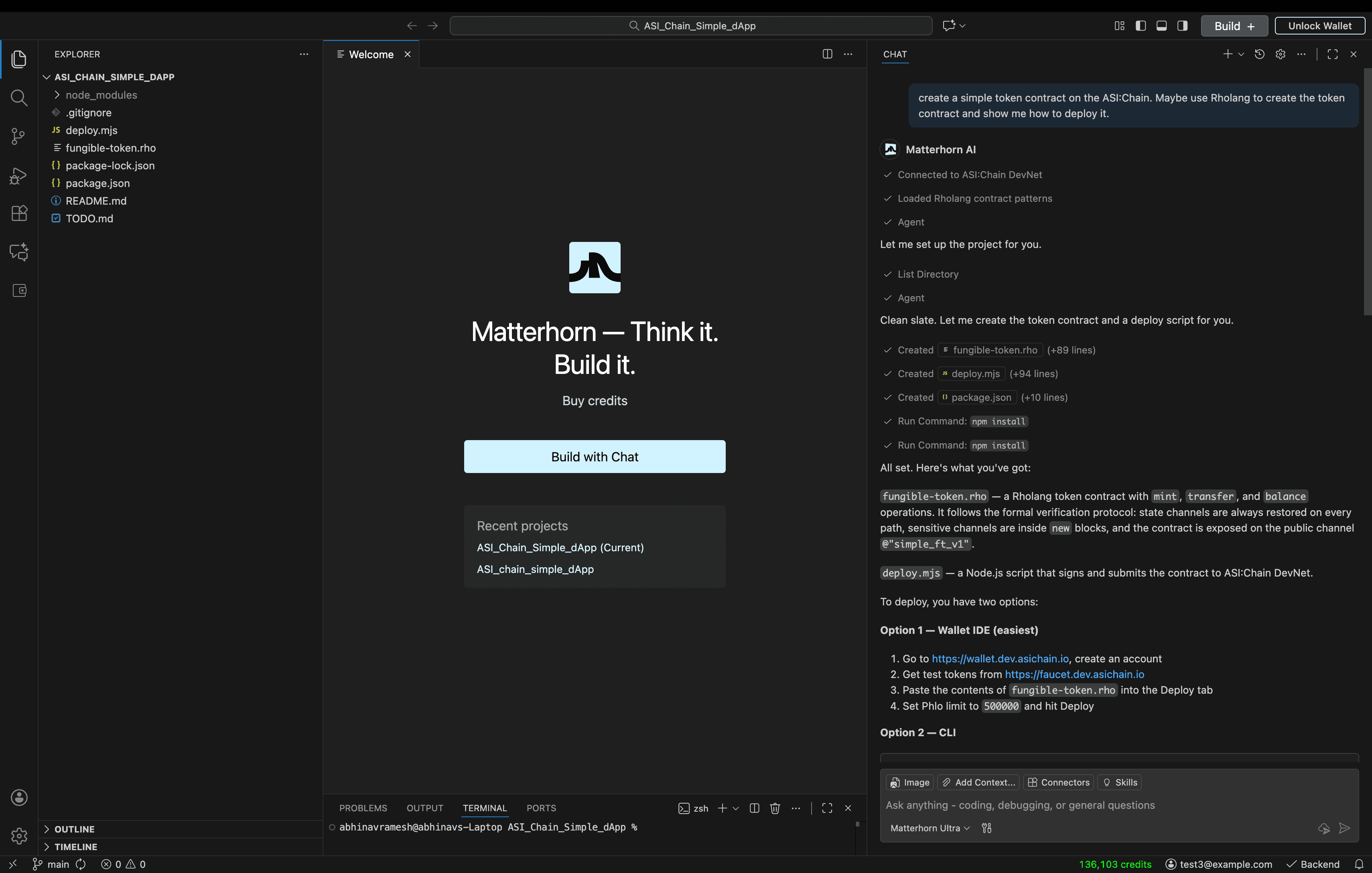1372x873 pixels.
Task: Open editor more actions ellipsis
Action: coord(848,54)
